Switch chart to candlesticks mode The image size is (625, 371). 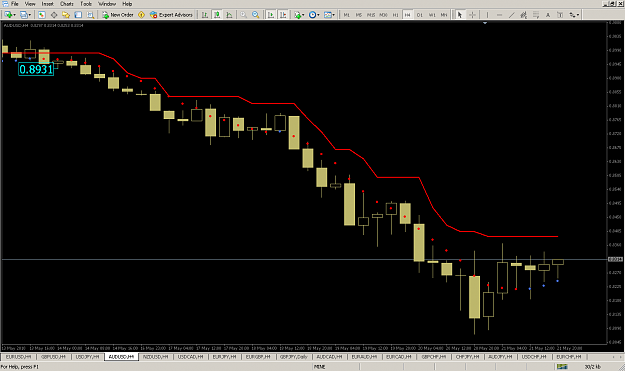click(x=217, y=15)
